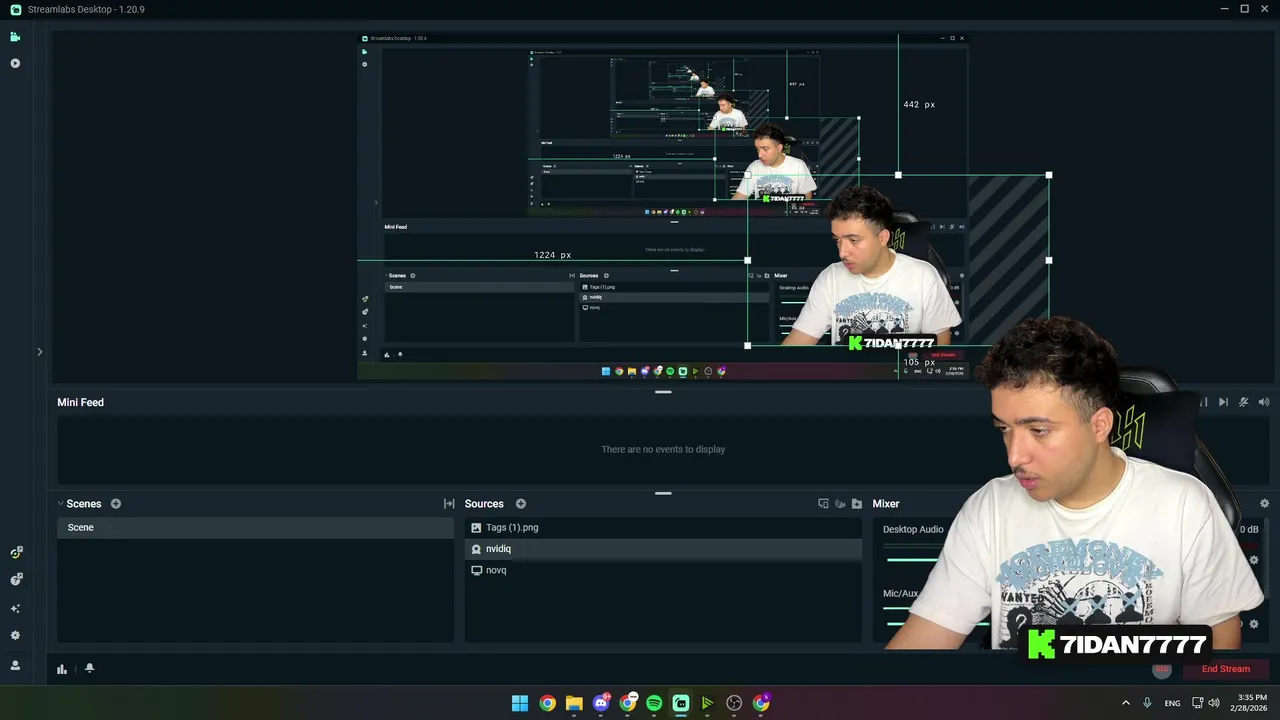Open the account profile icon in sidebar
The height and width of the screenshot is (720, 1280).
15,665
